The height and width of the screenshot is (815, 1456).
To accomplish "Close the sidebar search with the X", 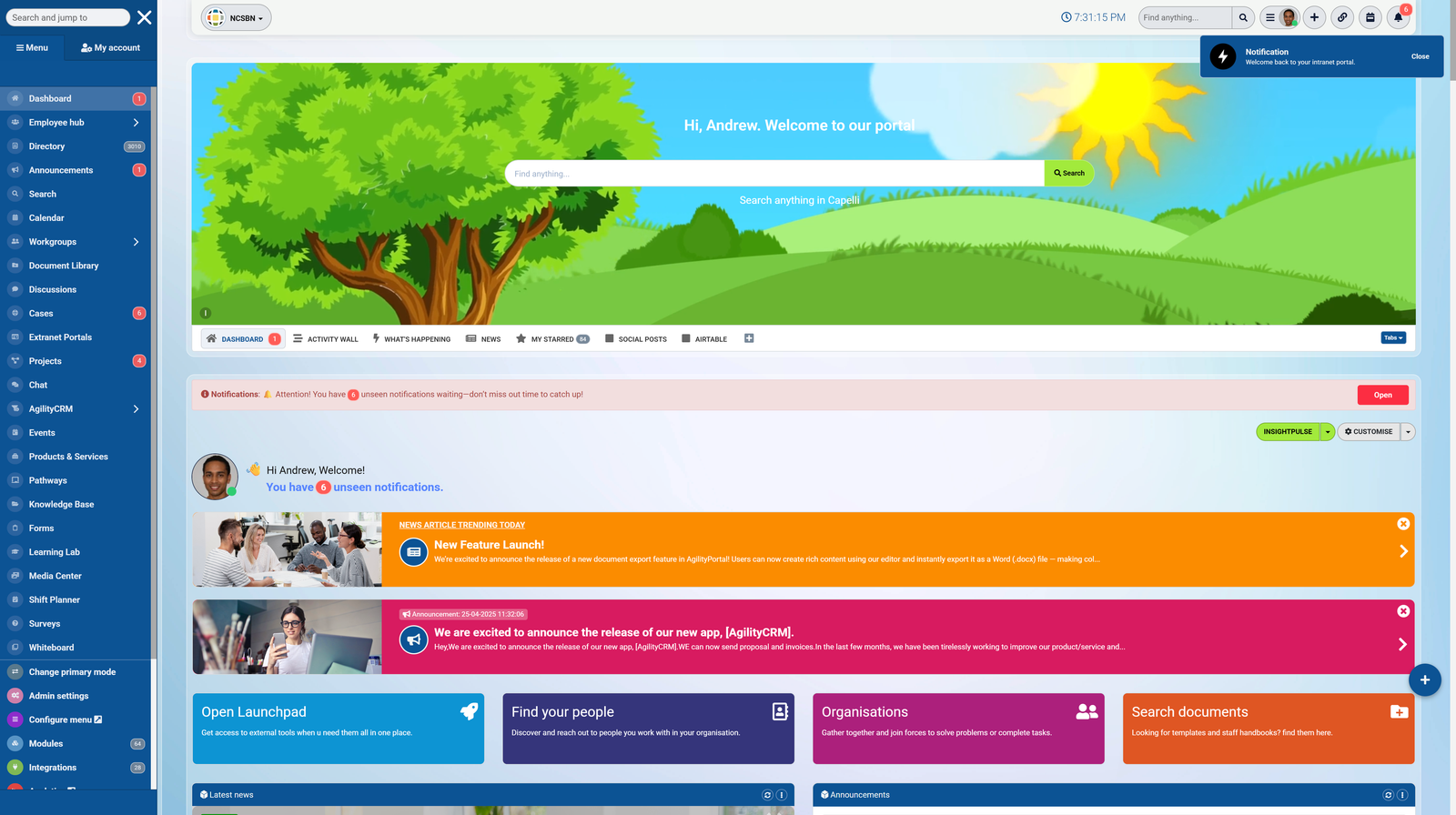I will pyautogui.click(x=144, y=17).
